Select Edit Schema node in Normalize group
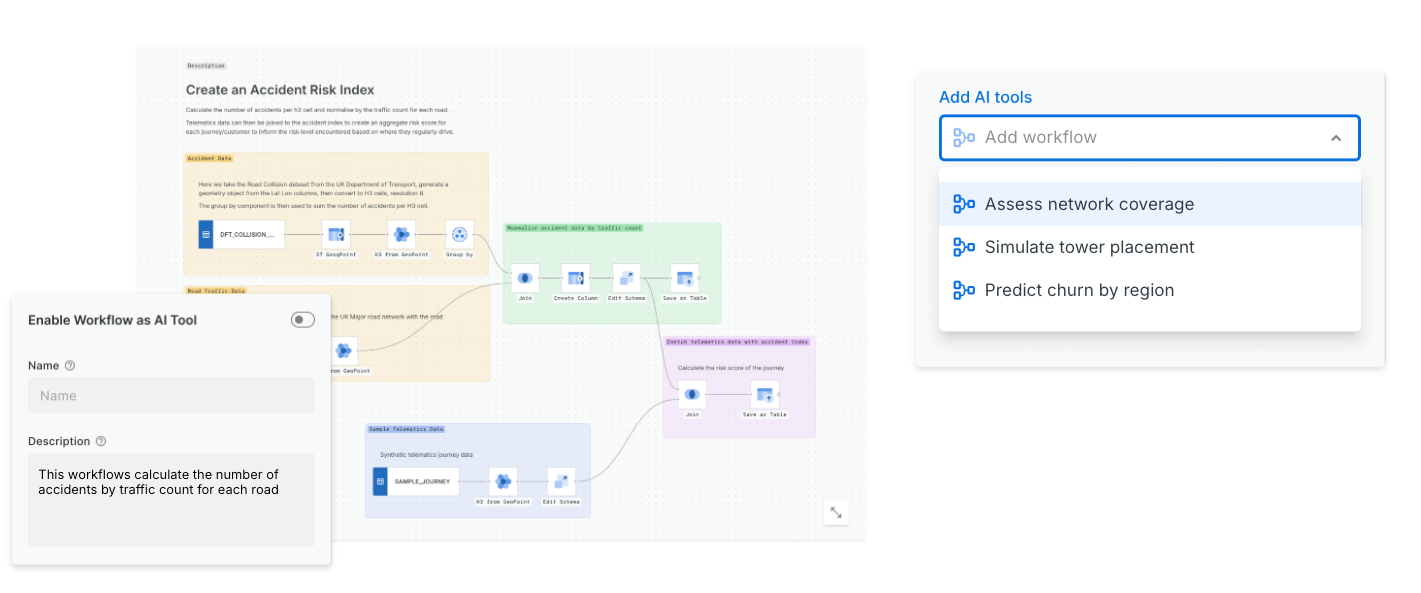 click(x=627, y=278)
